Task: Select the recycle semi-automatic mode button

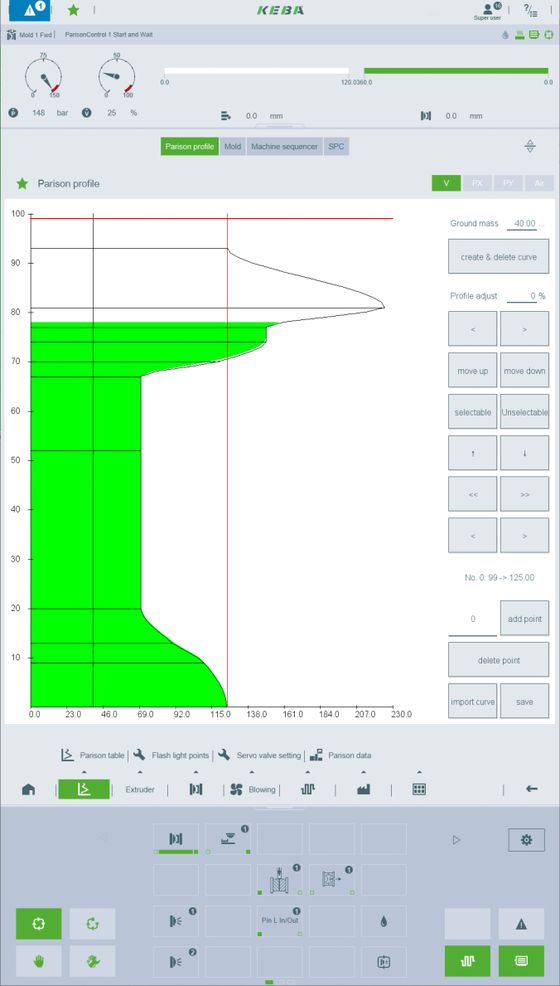Action: 92,924
